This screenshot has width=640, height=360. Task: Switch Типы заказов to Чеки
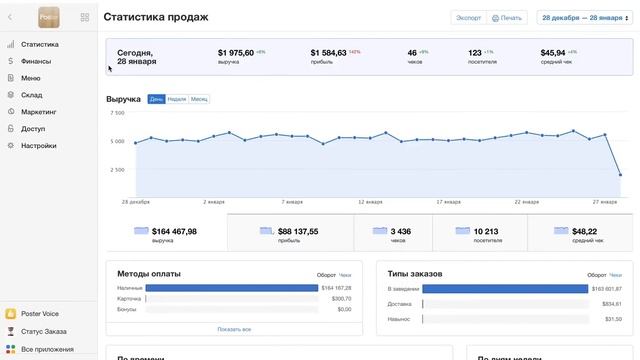(x=616, y=275)
